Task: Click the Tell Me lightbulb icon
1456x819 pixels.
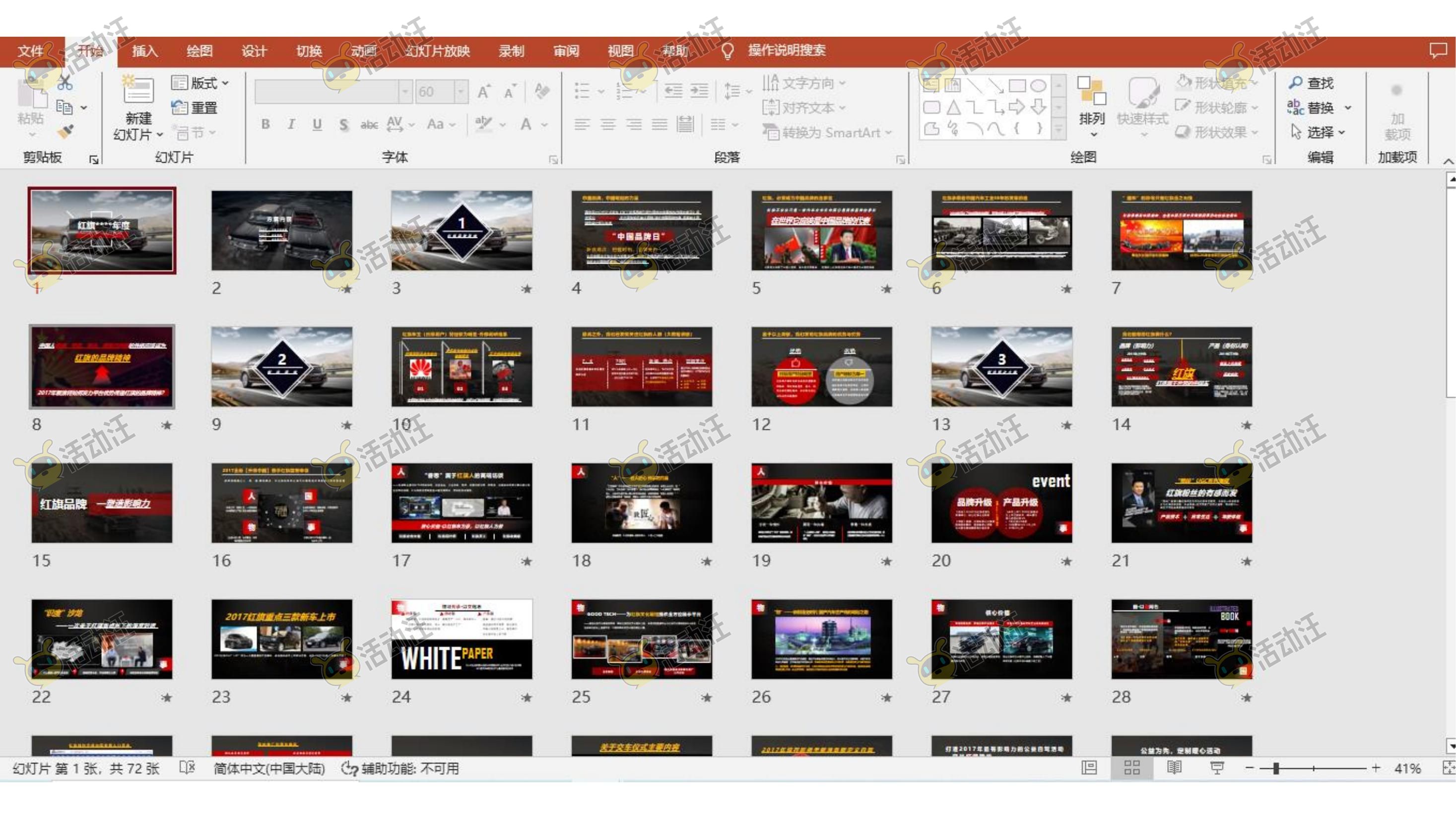Action: (x=728, y=51)
